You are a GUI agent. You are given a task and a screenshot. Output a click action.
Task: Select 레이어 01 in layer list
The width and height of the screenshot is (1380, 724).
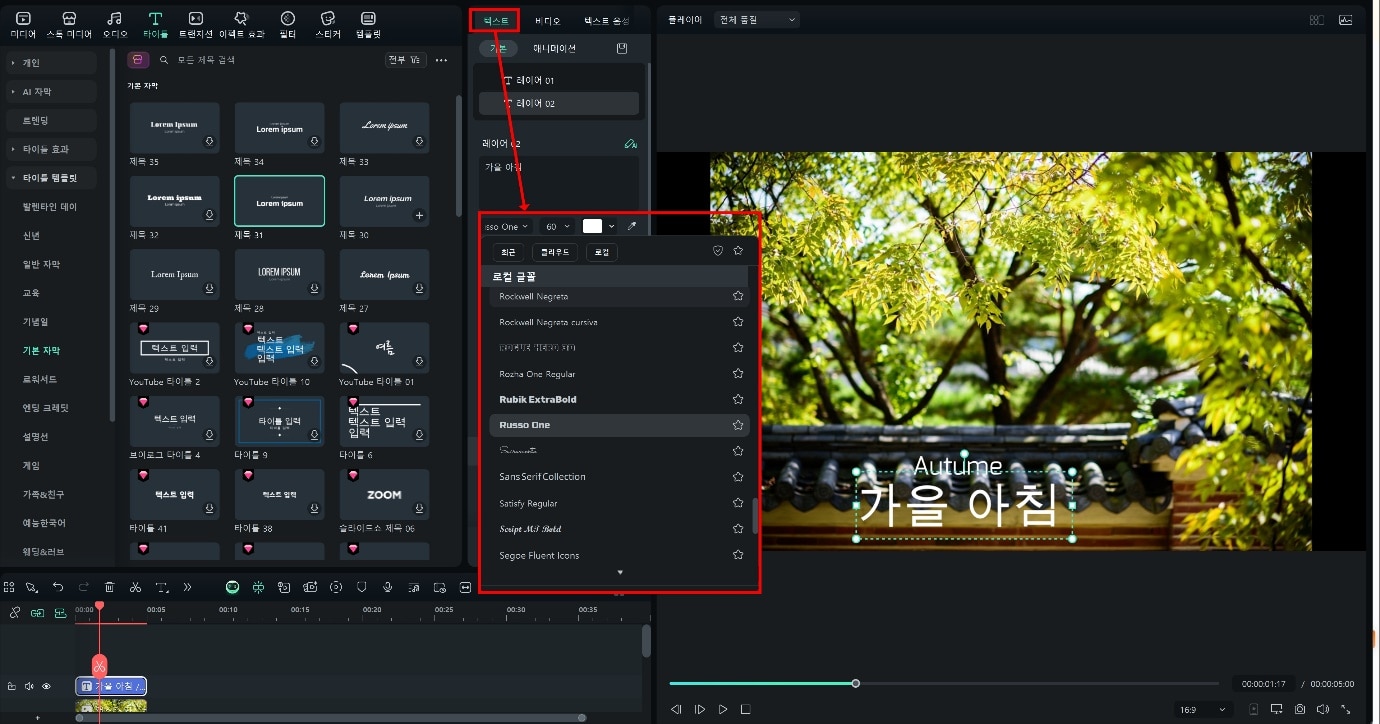[x=559, y=80]
